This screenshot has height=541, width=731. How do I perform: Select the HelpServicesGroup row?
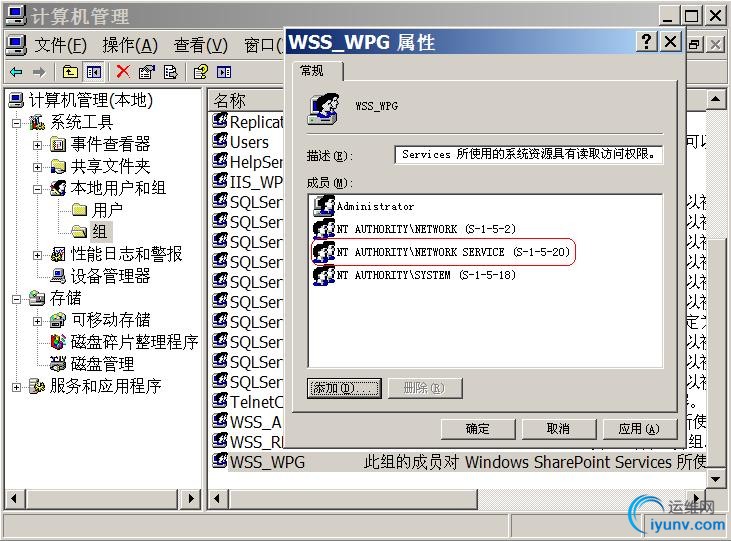pos(248,161)
